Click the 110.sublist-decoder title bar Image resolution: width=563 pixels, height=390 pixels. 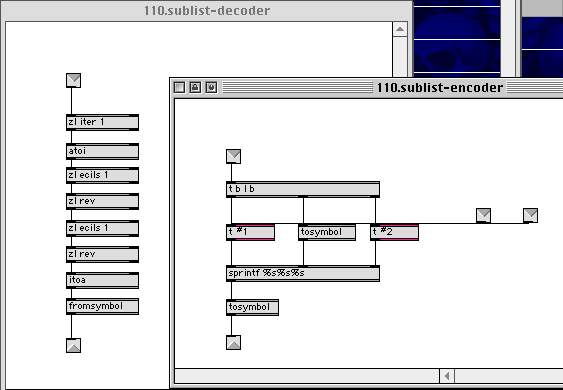point(207,10)
